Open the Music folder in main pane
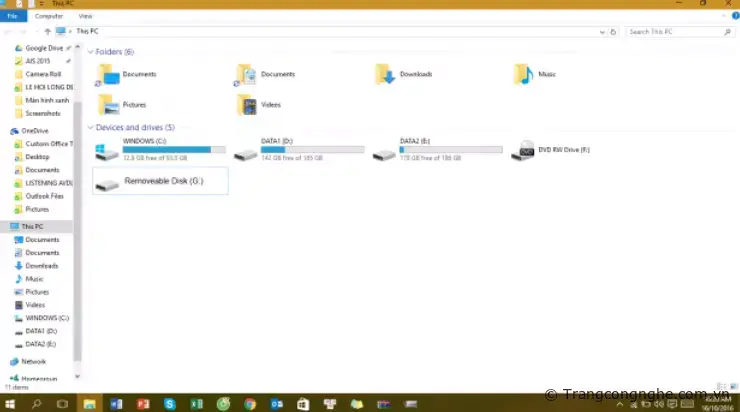740x412 pixels. (523, 74)
